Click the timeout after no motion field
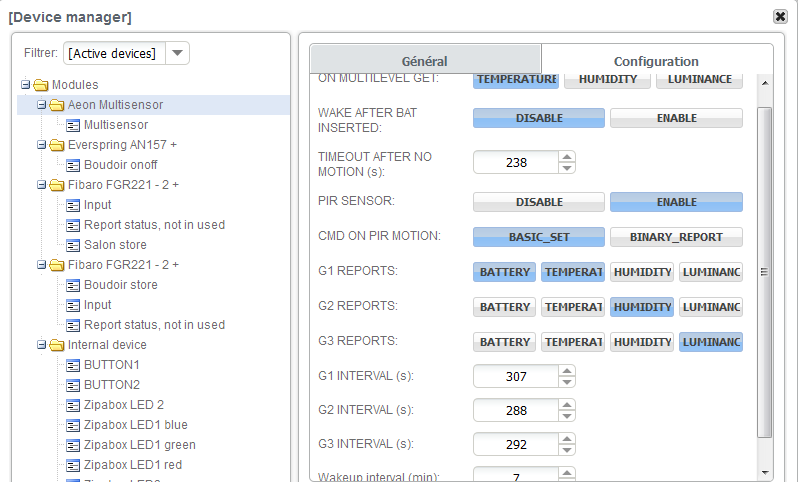The image size is (798, 482). coord(514,162)
